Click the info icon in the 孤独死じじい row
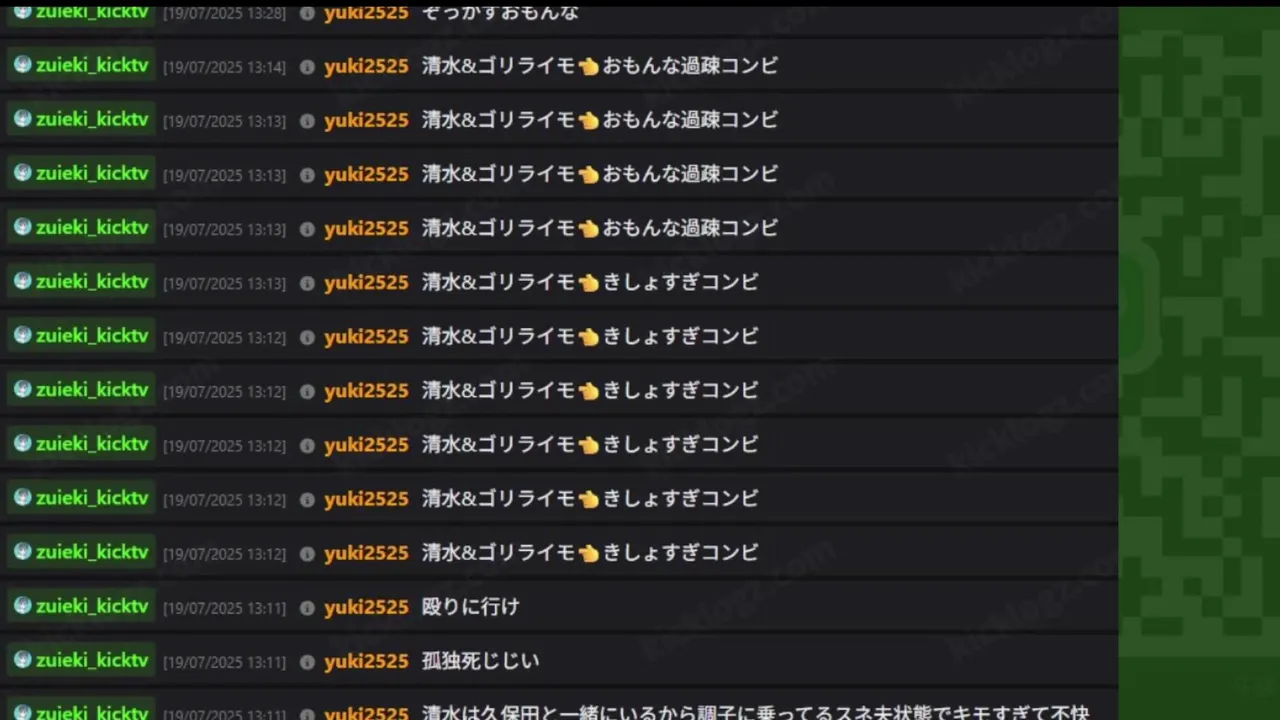The width and height of the screenshot is (1280, 720). tap(307, 662)
